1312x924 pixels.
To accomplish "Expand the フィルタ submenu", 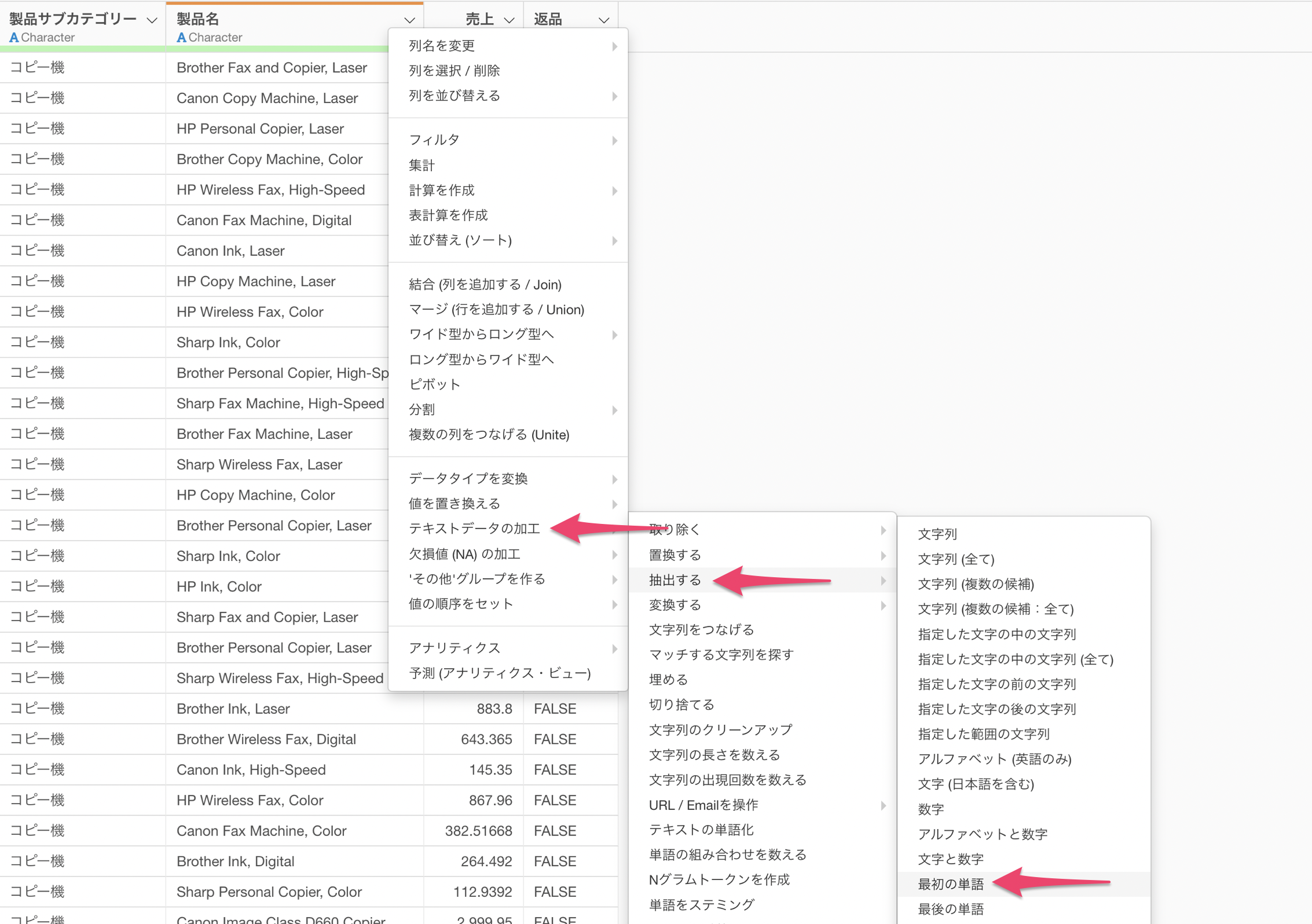I will click(x=508, y=140).
